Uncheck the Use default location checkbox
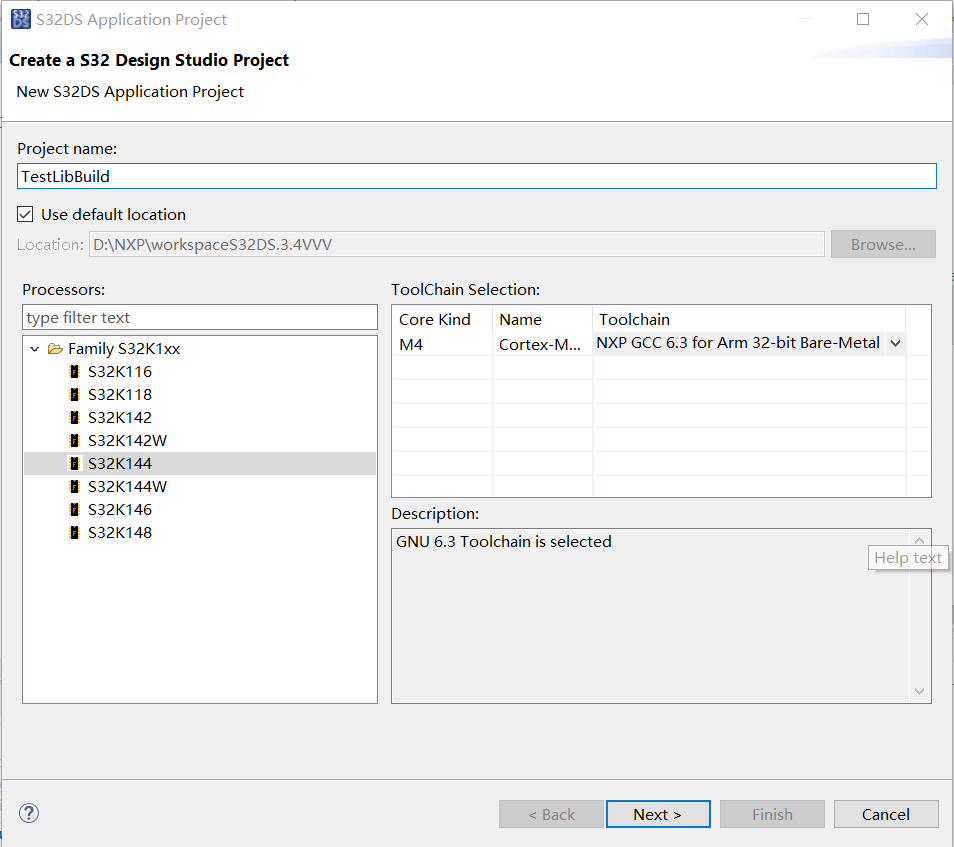The height and width of the screenshot is (847, 954). point(26,214)
